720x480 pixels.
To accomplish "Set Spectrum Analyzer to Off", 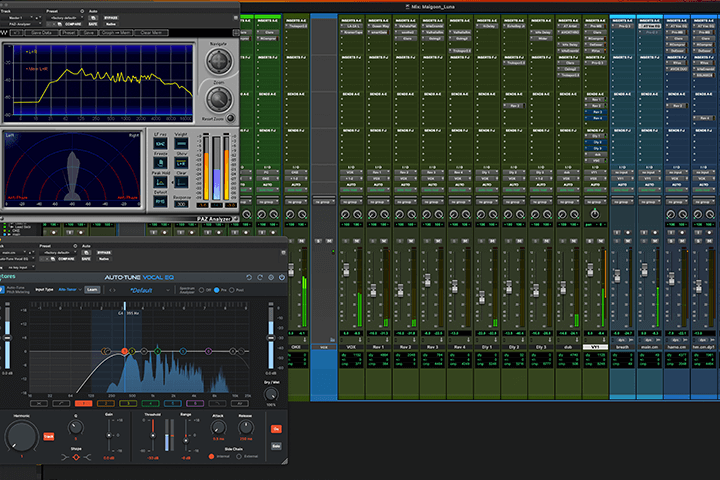I will 201,290.
